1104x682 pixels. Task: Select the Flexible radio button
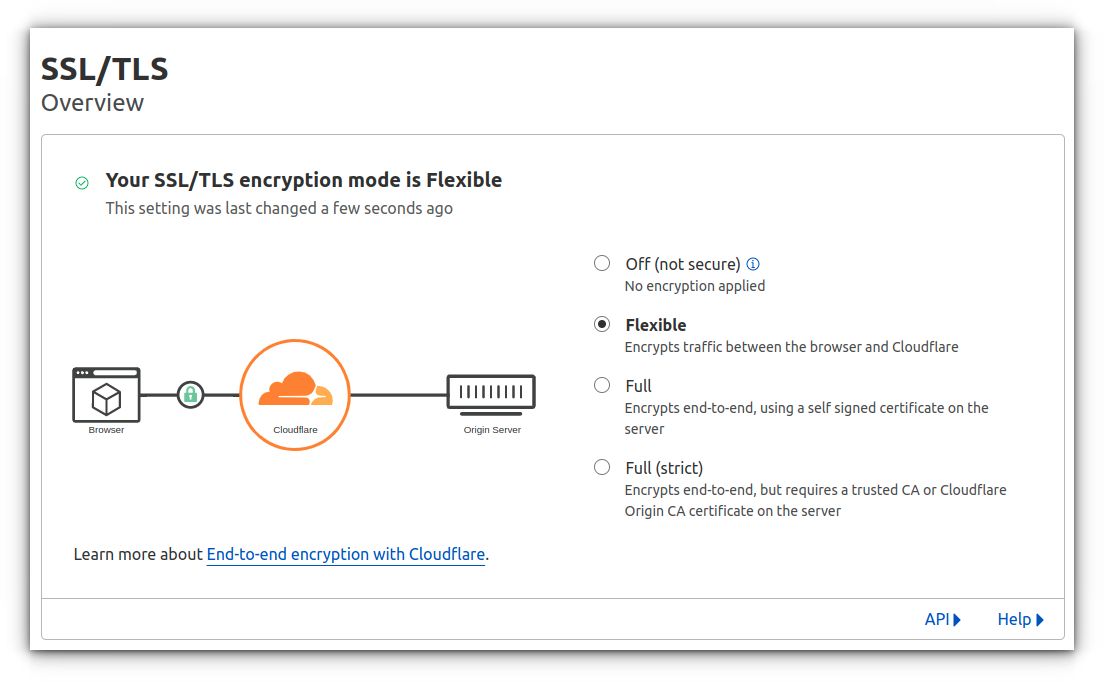(x=602, y=324)
